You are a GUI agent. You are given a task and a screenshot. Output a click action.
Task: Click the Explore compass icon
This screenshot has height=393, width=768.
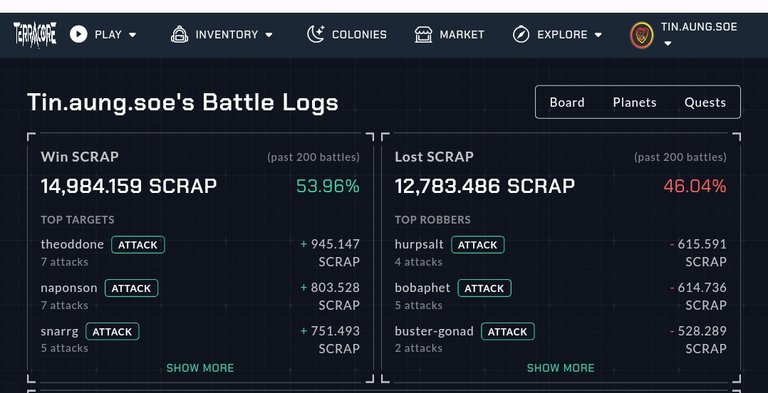pos(521,34)
